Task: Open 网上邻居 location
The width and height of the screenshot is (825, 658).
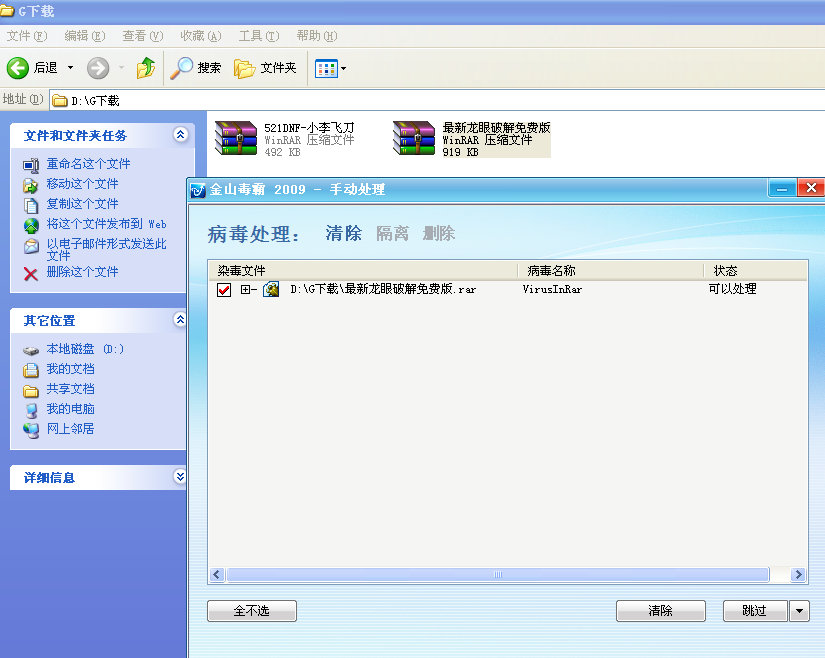Action: tap(71, 429)
